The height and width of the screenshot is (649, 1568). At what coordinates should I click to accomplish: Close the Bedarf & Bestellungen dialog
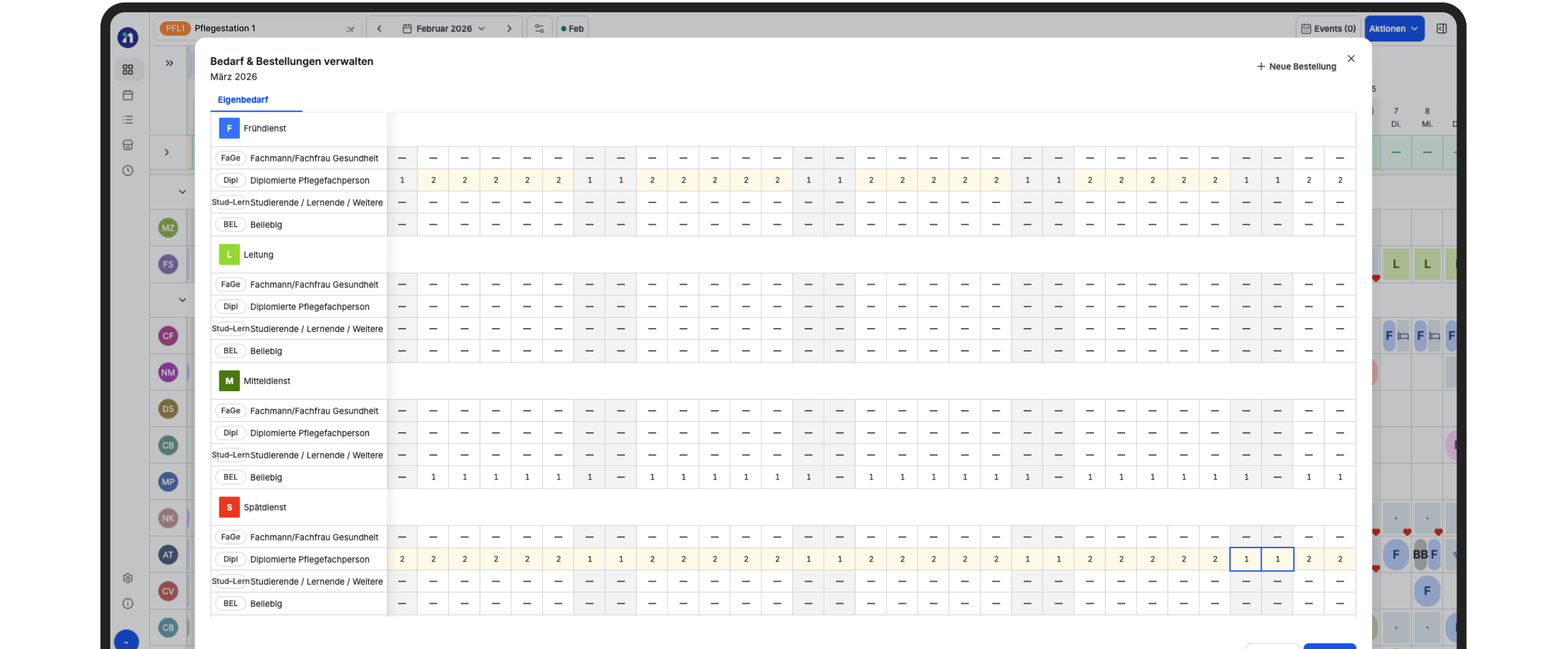click(x=1351, y=58)
